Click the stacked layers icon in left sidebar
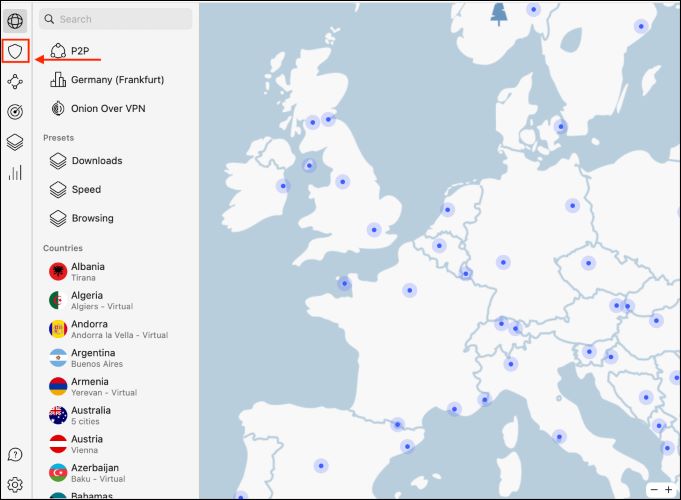Image resolution: width=681 pixels, height=500 pixels. point(15,142)
